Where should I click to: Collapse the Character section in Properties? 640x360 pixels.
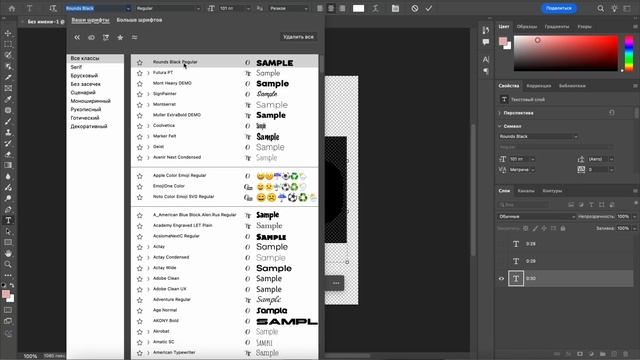click(500, 126)
